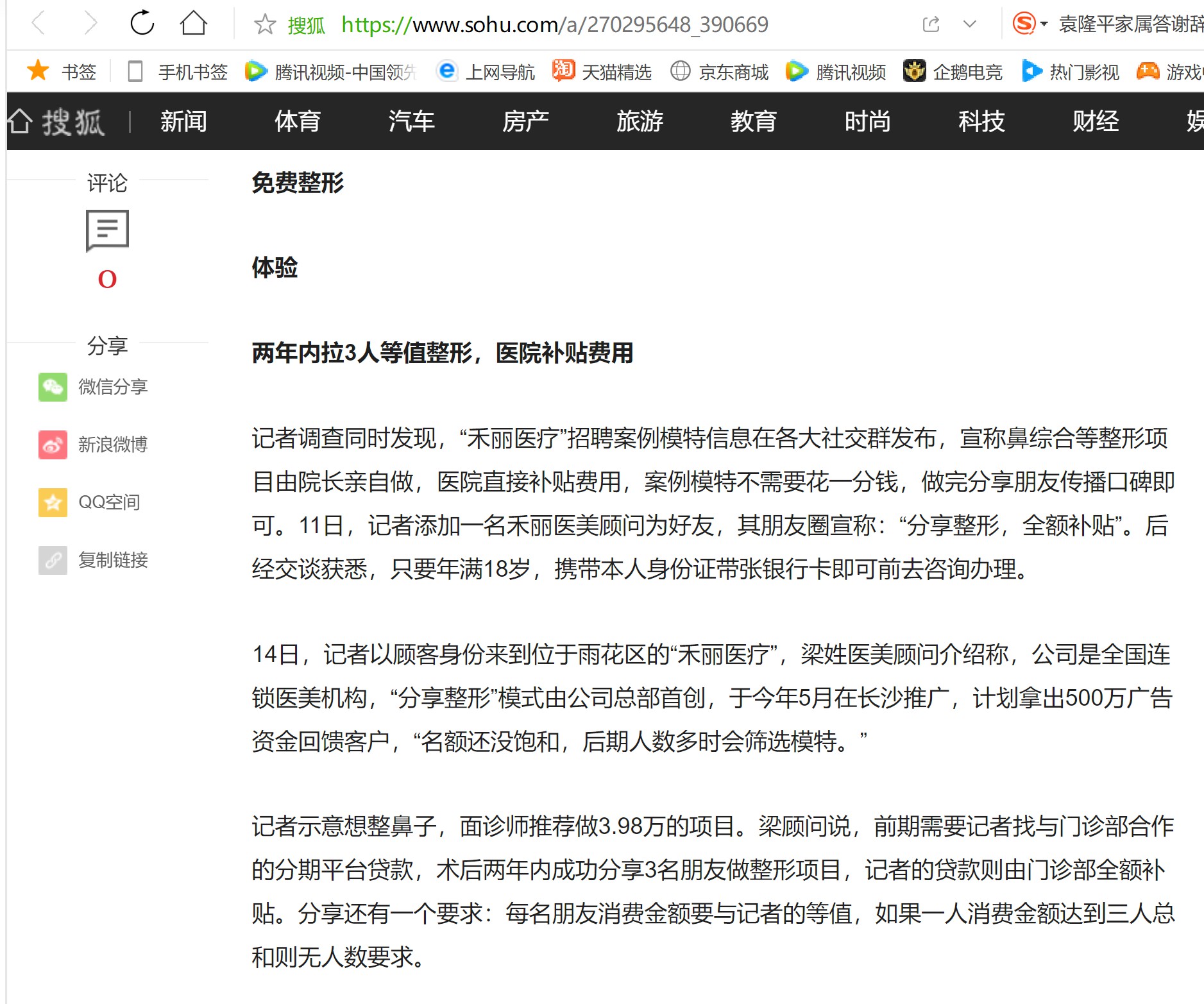1204x1004 pixels.
Task: Open the 新闻 channel tab
Action: pyautogui.click(x=183, y=121)
